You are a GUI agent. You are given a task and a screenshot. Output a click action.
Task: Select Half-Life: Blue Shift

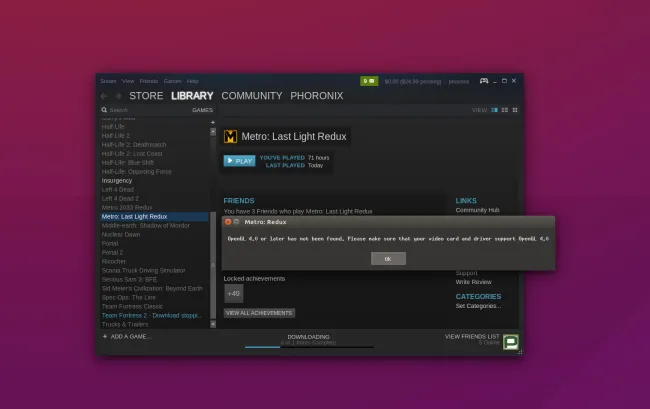tap(128, 163)
